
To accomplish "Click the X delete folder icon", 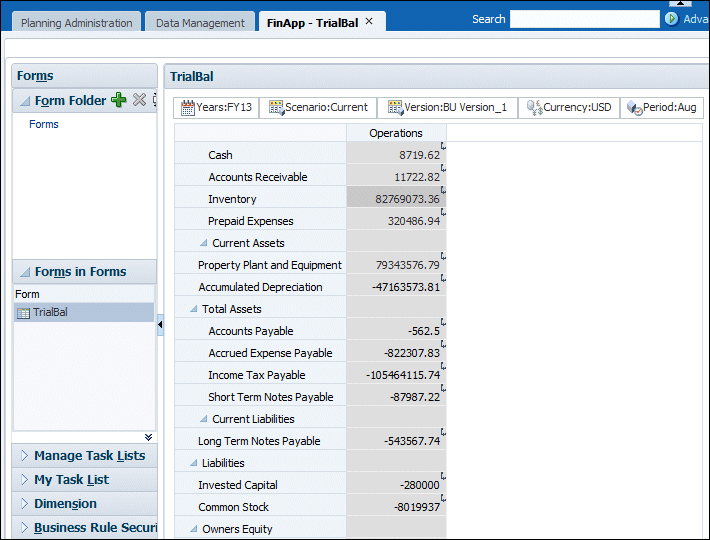I will tap(139, 100).
